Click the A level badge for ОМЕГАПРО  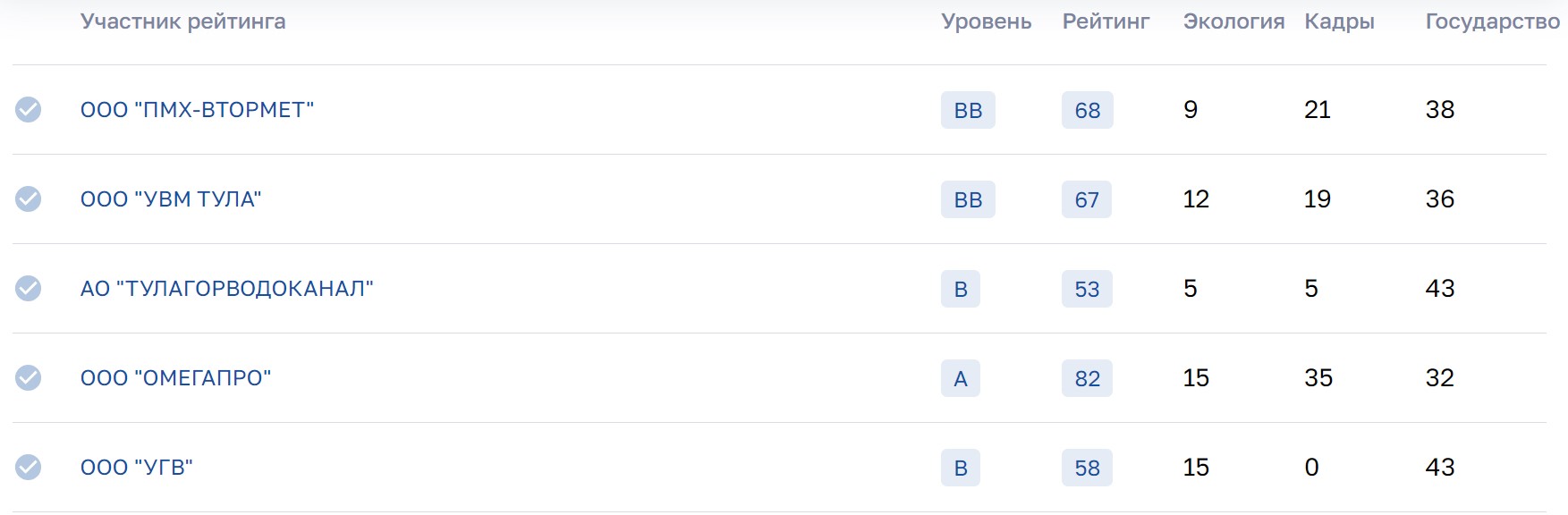click(x=961, y=378)
